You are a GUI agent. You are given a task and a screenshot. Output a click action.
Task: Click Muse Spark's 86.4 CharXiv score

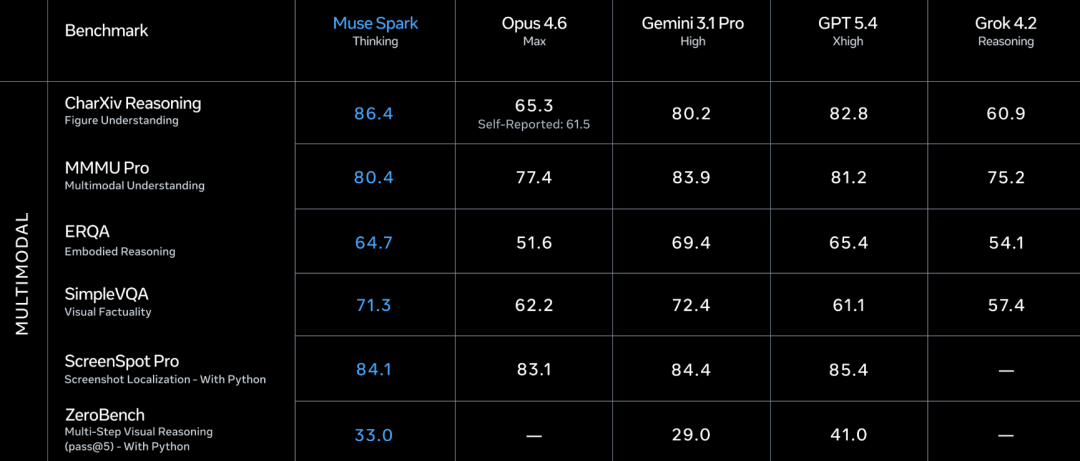[374, 114]
